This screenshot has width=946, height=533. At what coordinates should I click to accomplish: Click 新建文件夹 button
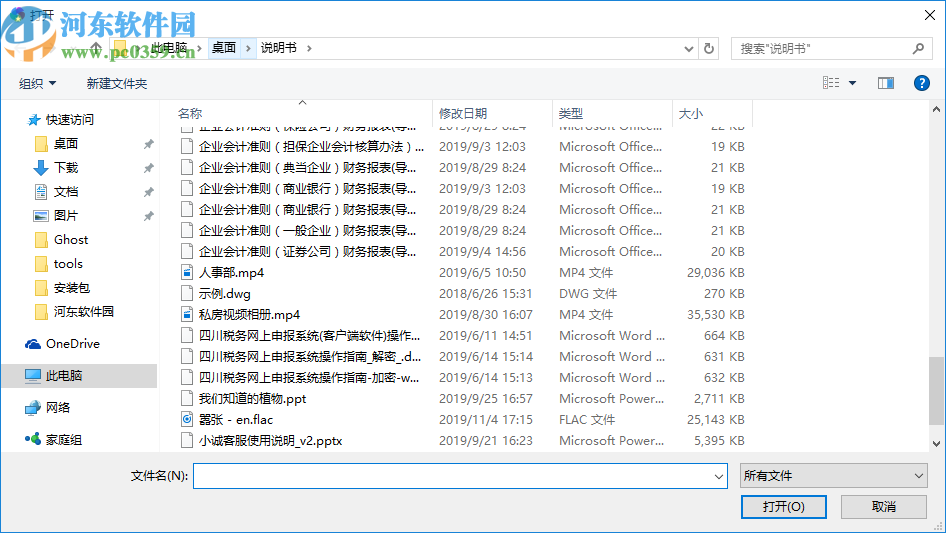116,84
